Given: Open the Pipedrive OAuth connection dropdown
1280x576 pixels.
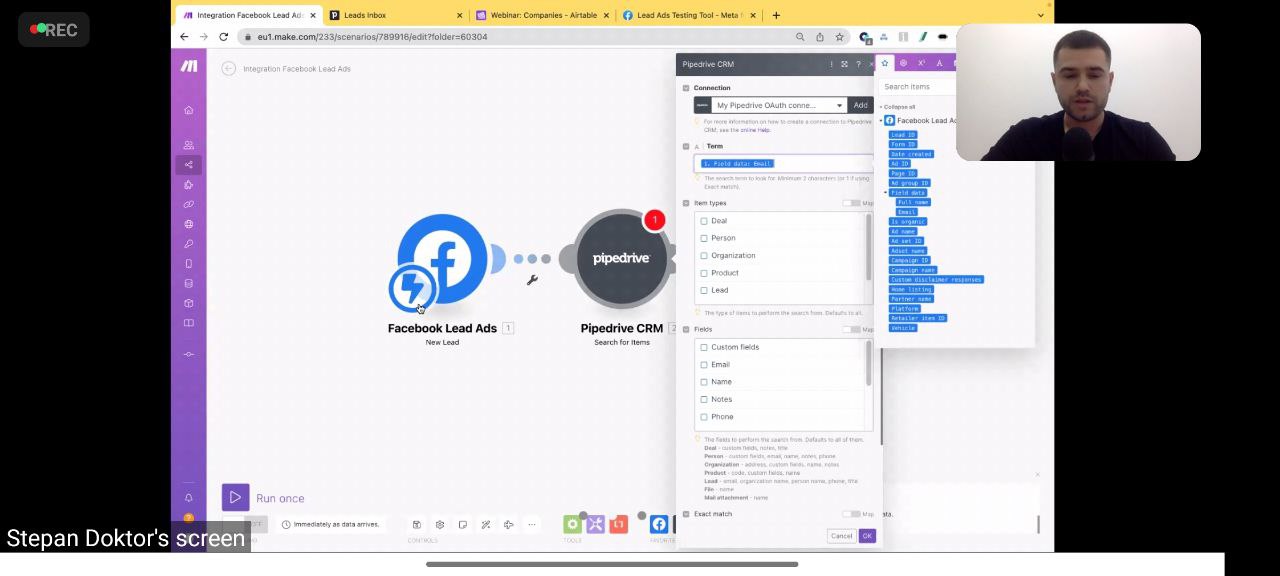Looking at the screenshot, I should [779, 106].
